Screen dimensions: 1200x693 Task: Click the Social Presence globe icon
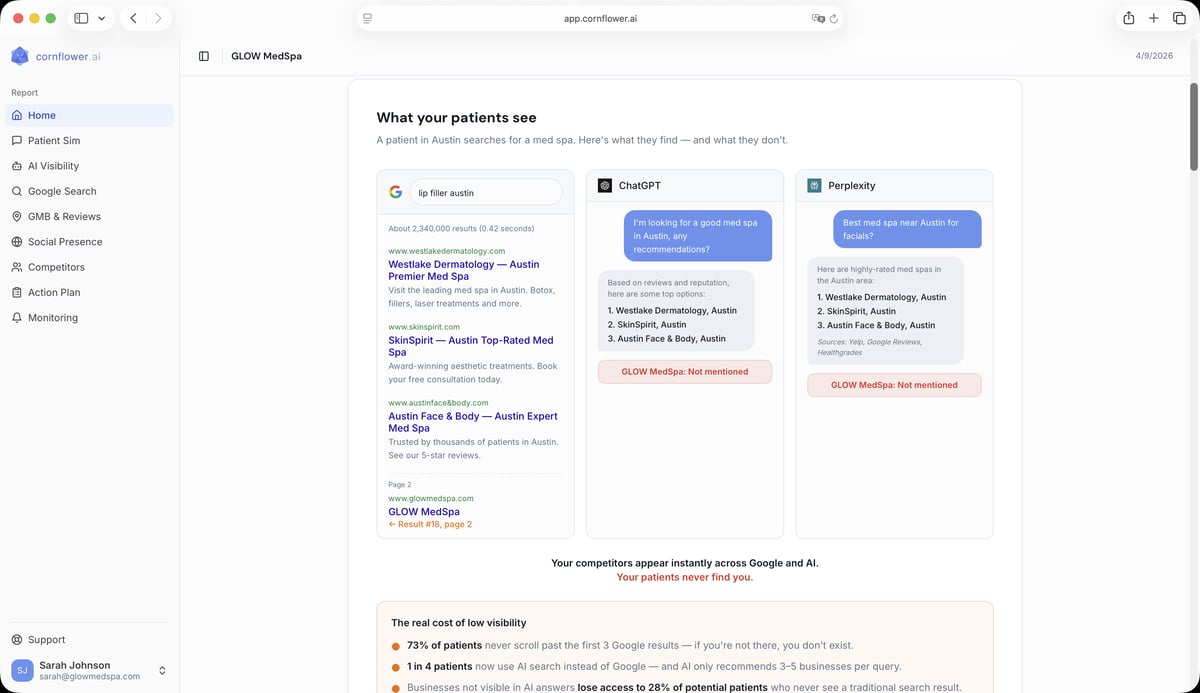point(17,242)
